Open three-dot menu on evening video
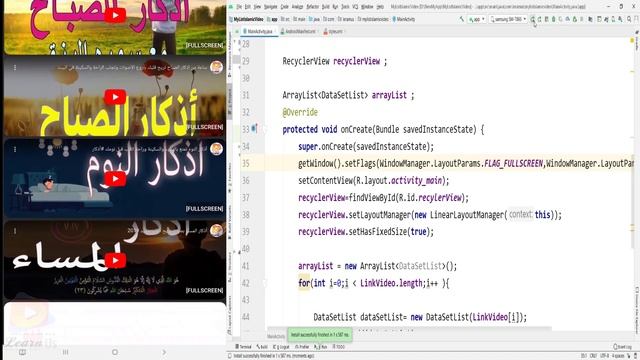 point(15,231)
